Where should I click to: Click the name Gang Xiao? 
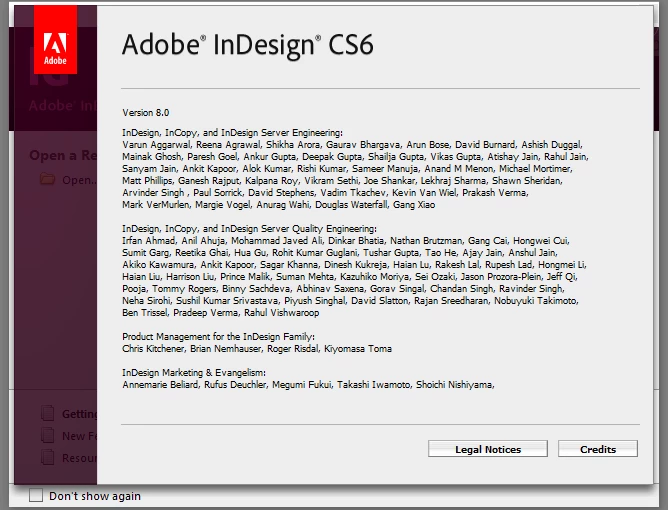click(x=414, y=205)
